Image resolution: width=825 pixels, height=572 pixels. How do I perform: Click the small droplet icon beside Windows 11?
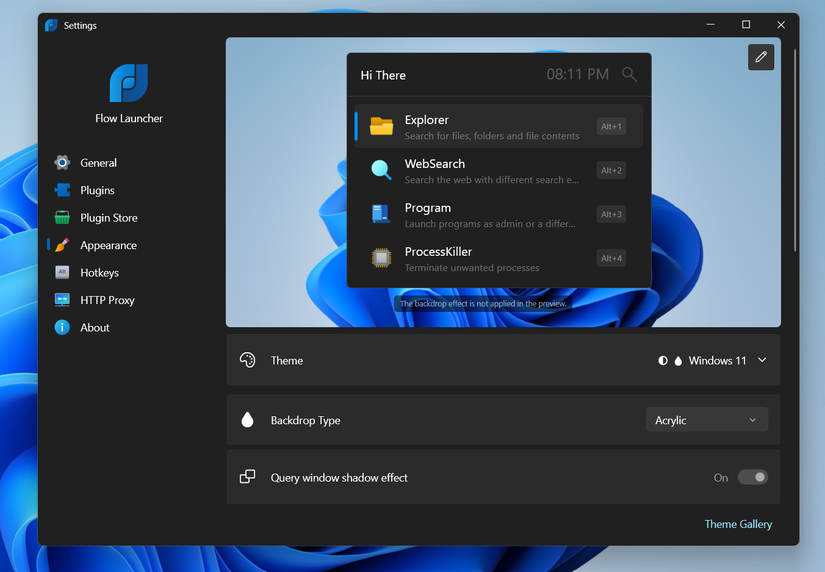(x=678, y=360)
